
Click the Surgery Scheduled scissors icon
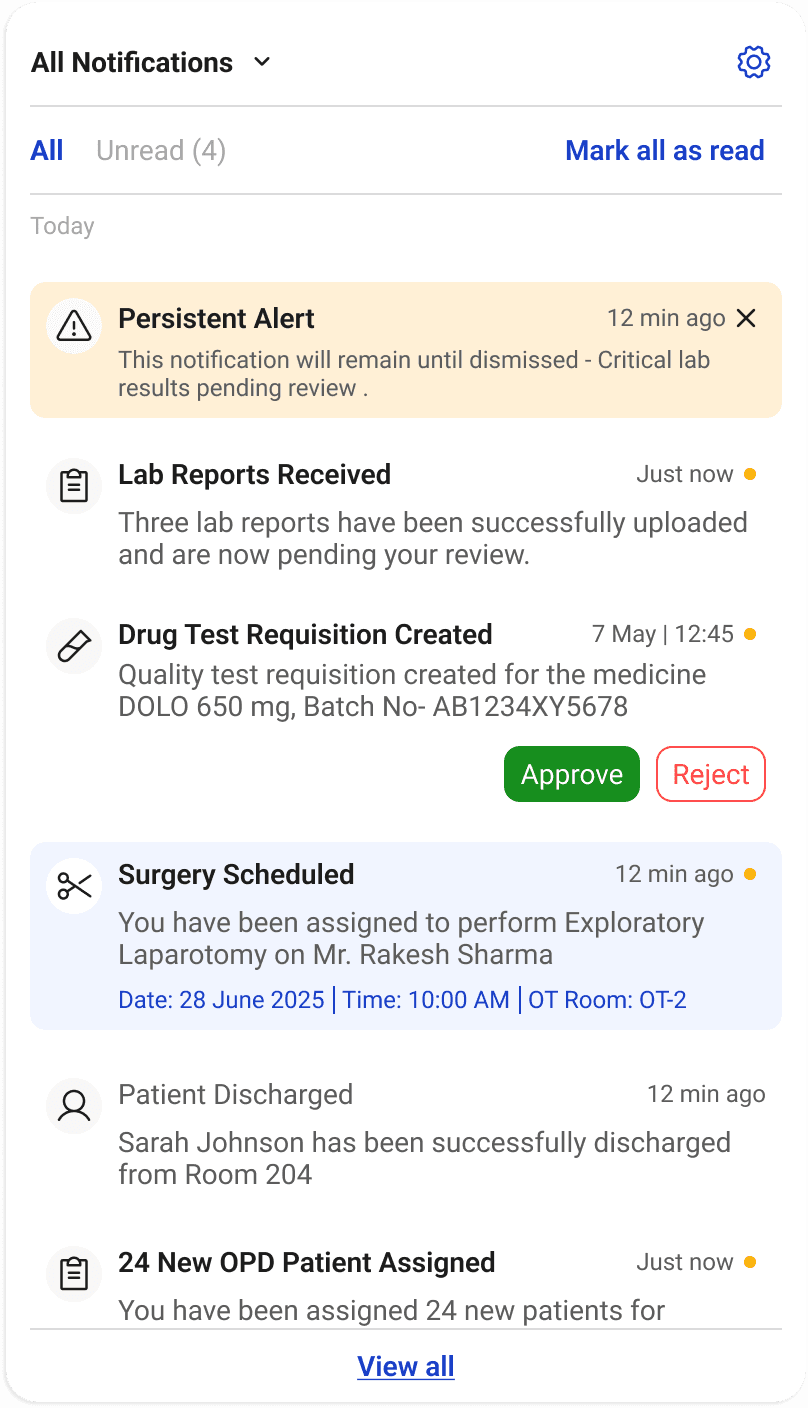74,886
